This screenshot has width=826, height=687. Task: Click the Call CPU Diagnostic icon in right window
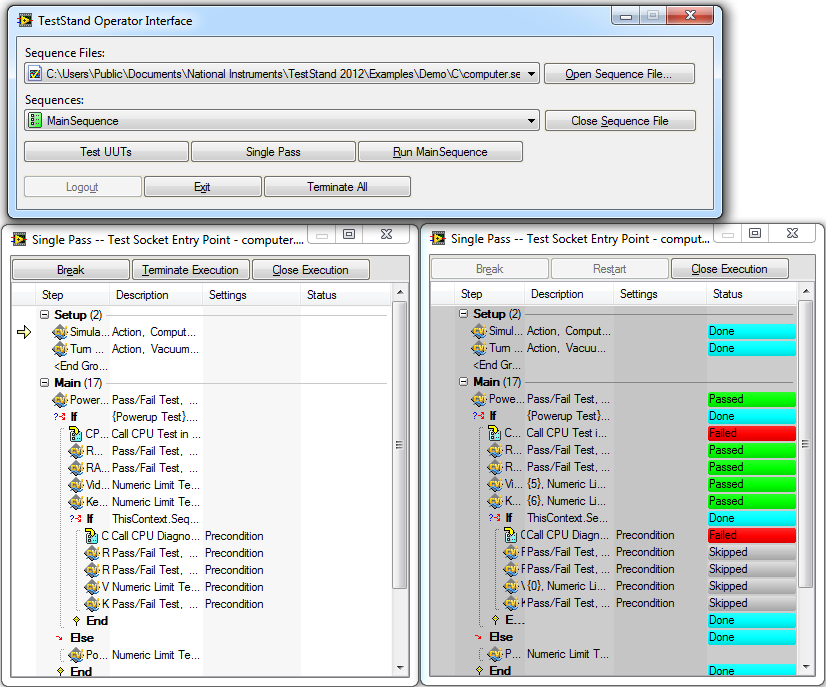click(x=513, y=535)
